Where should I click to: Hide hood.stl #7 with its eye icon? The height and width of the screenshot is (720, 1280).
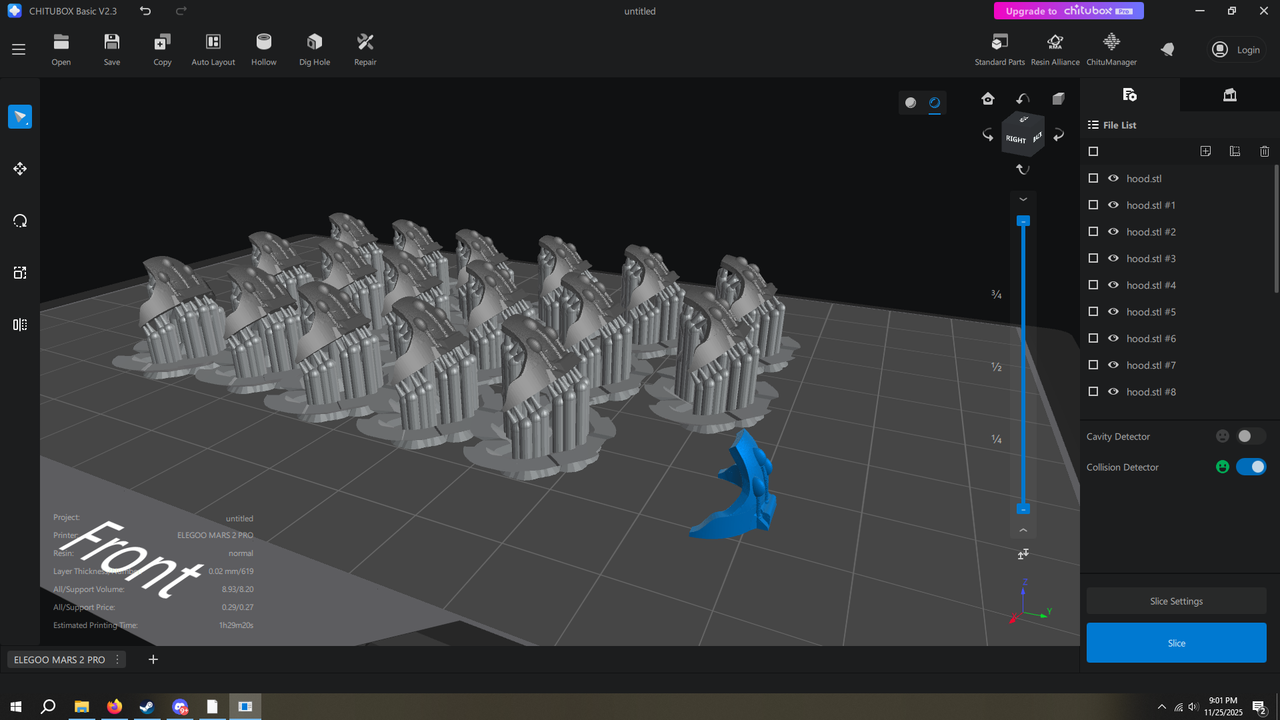(x=1113, y=365)
